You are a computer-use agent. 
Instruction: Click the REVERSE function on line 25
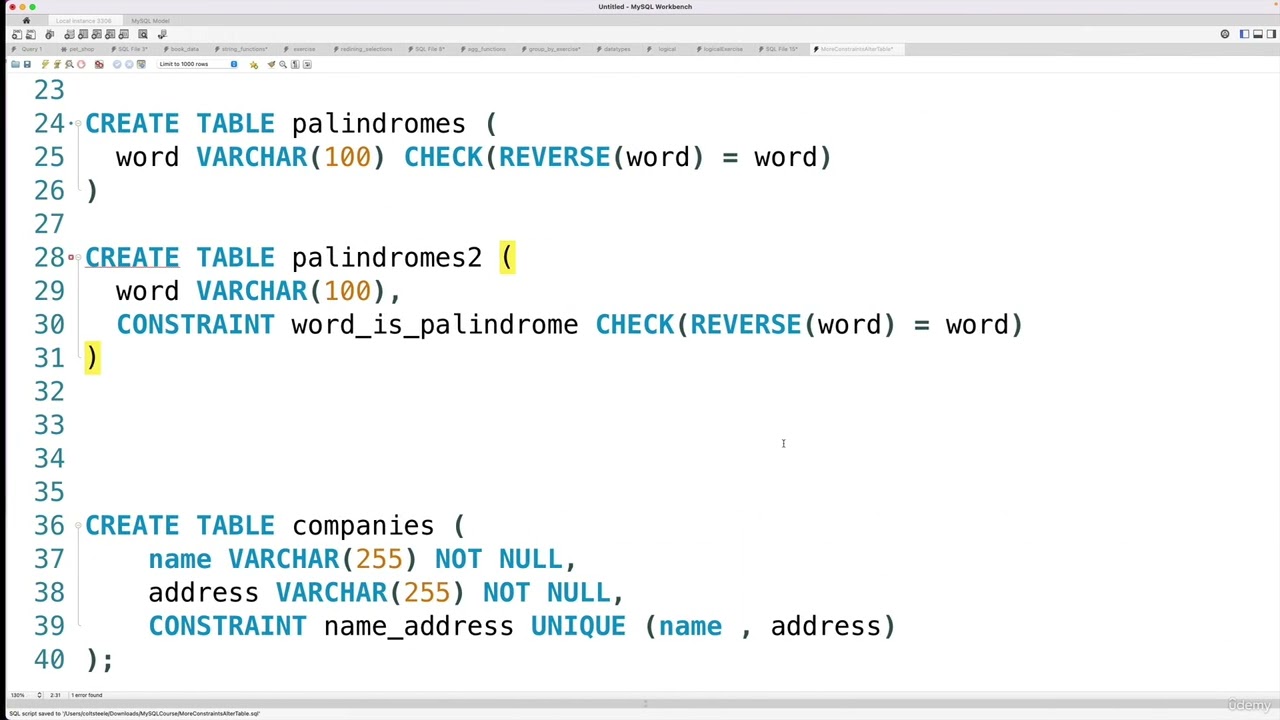click(554, 157)
